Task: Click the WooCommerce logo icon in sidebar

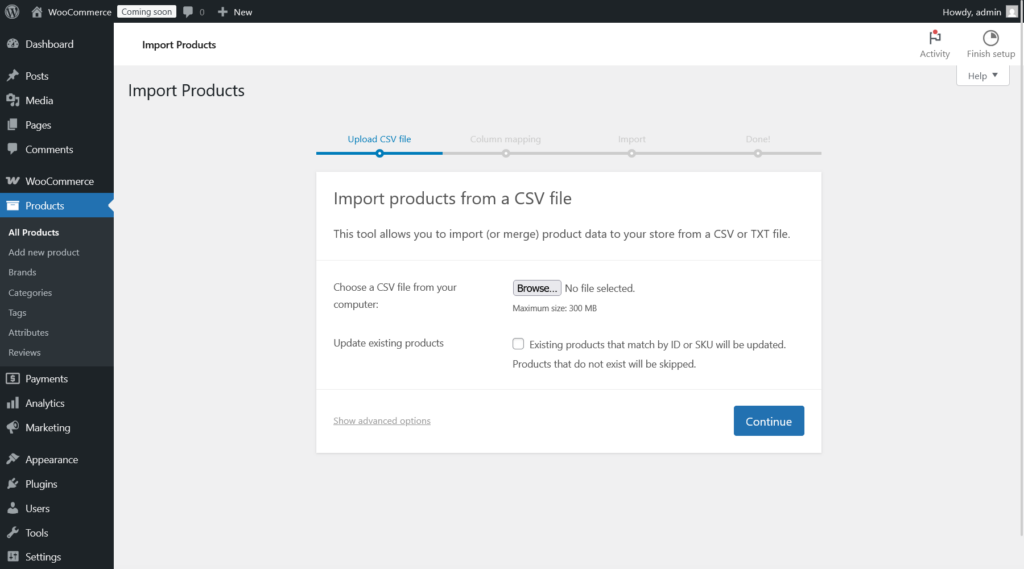Action: tap(12, 181)
